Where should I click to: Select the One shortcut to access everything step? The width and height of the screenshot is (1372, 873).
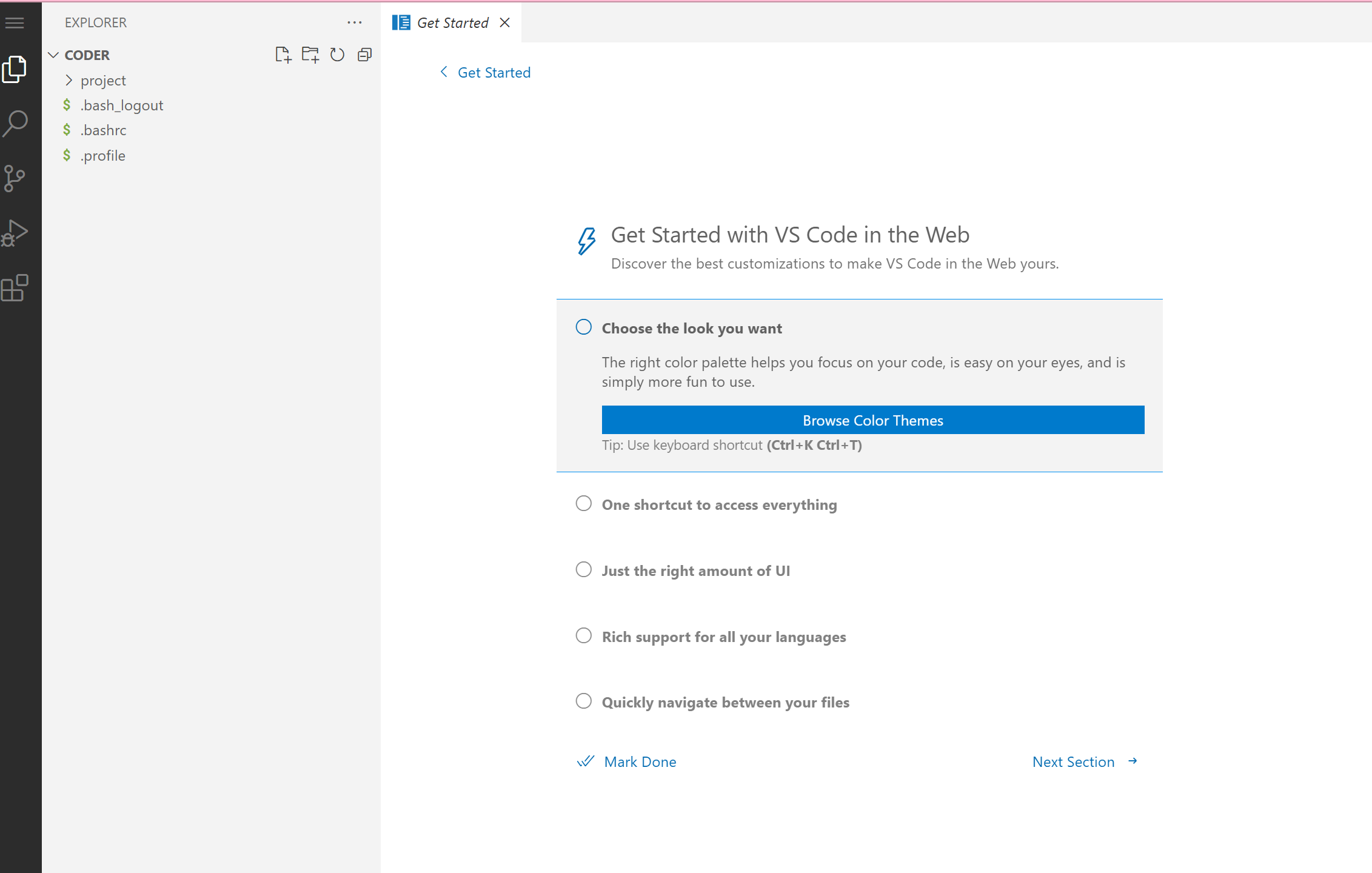point(719,504)
